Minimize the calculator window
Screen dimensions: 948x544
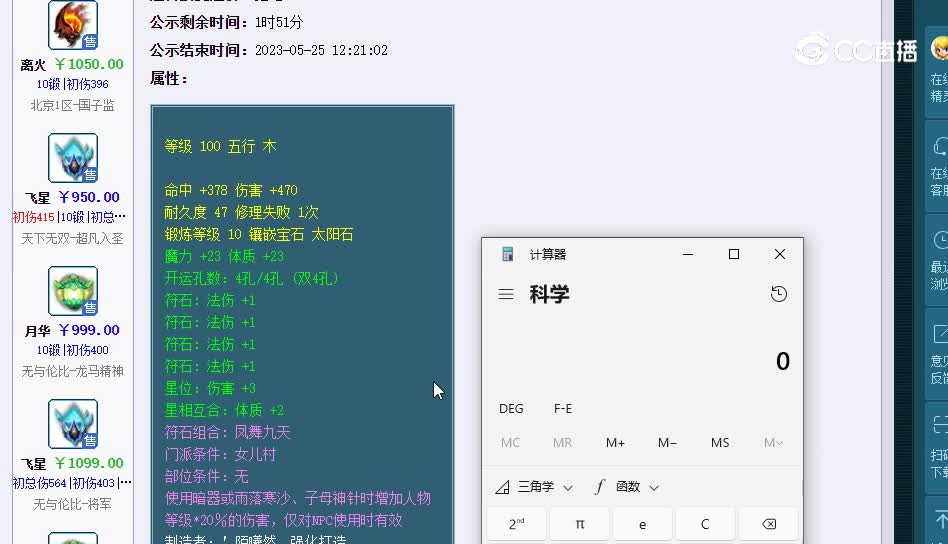tap(687, 254)
